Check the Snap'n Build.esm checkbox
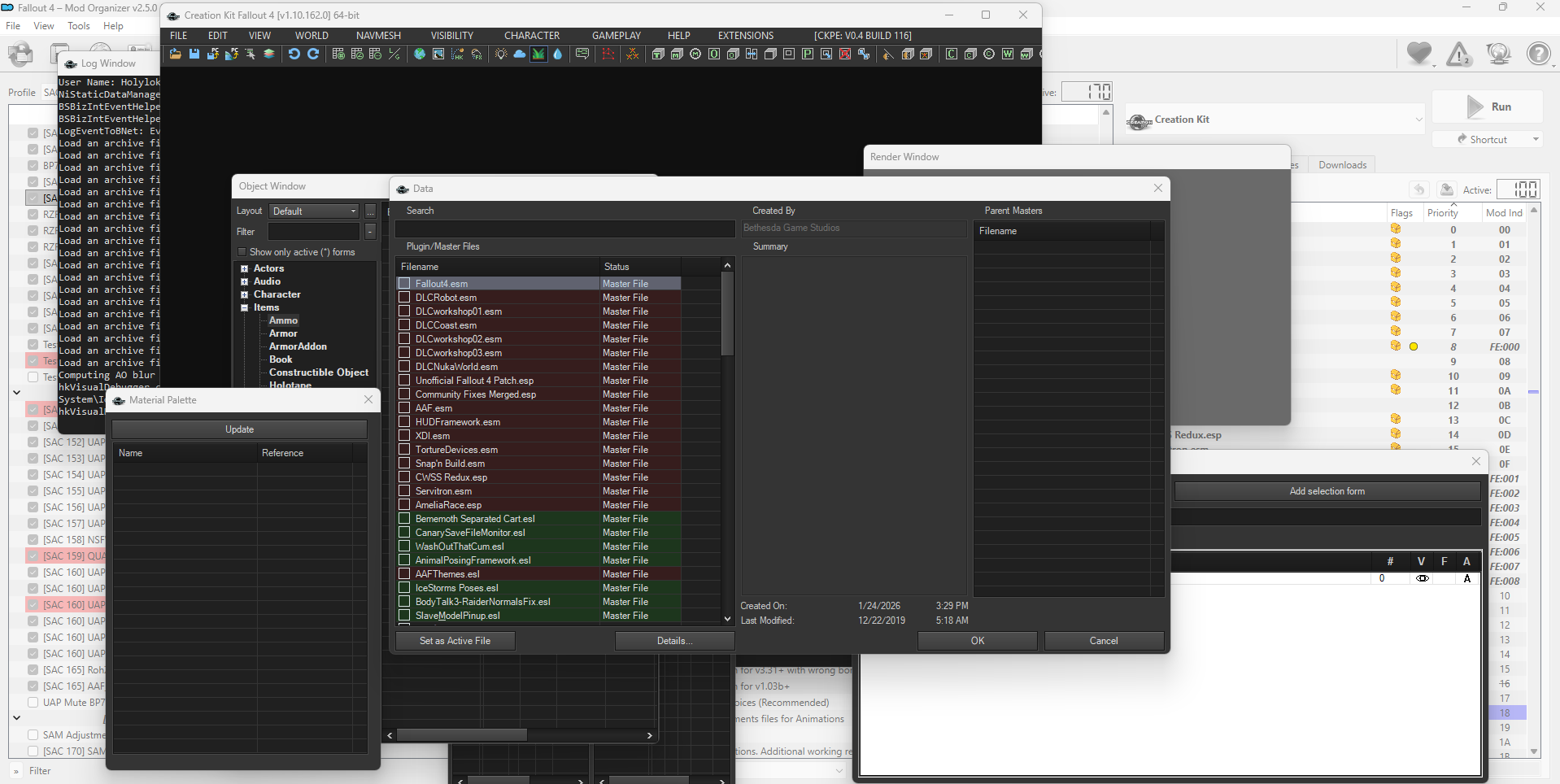1560x784 pixels. point(404,463)
